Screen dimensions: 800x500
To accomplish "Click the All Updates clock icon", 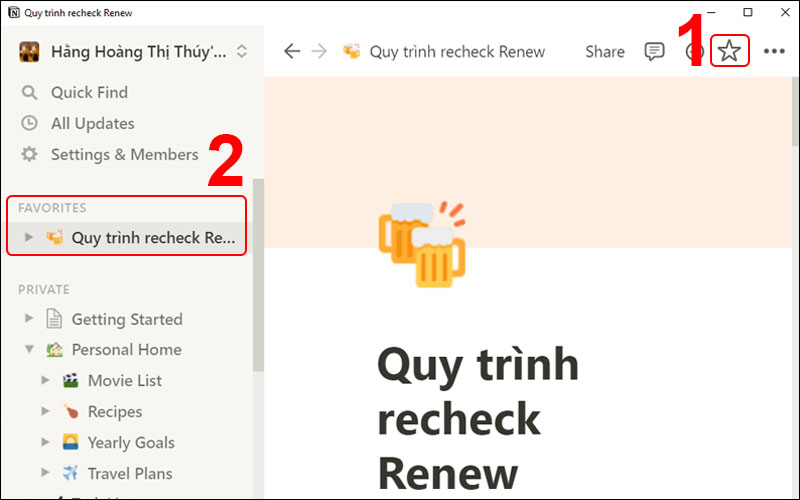I will click(x=29, y=123).
